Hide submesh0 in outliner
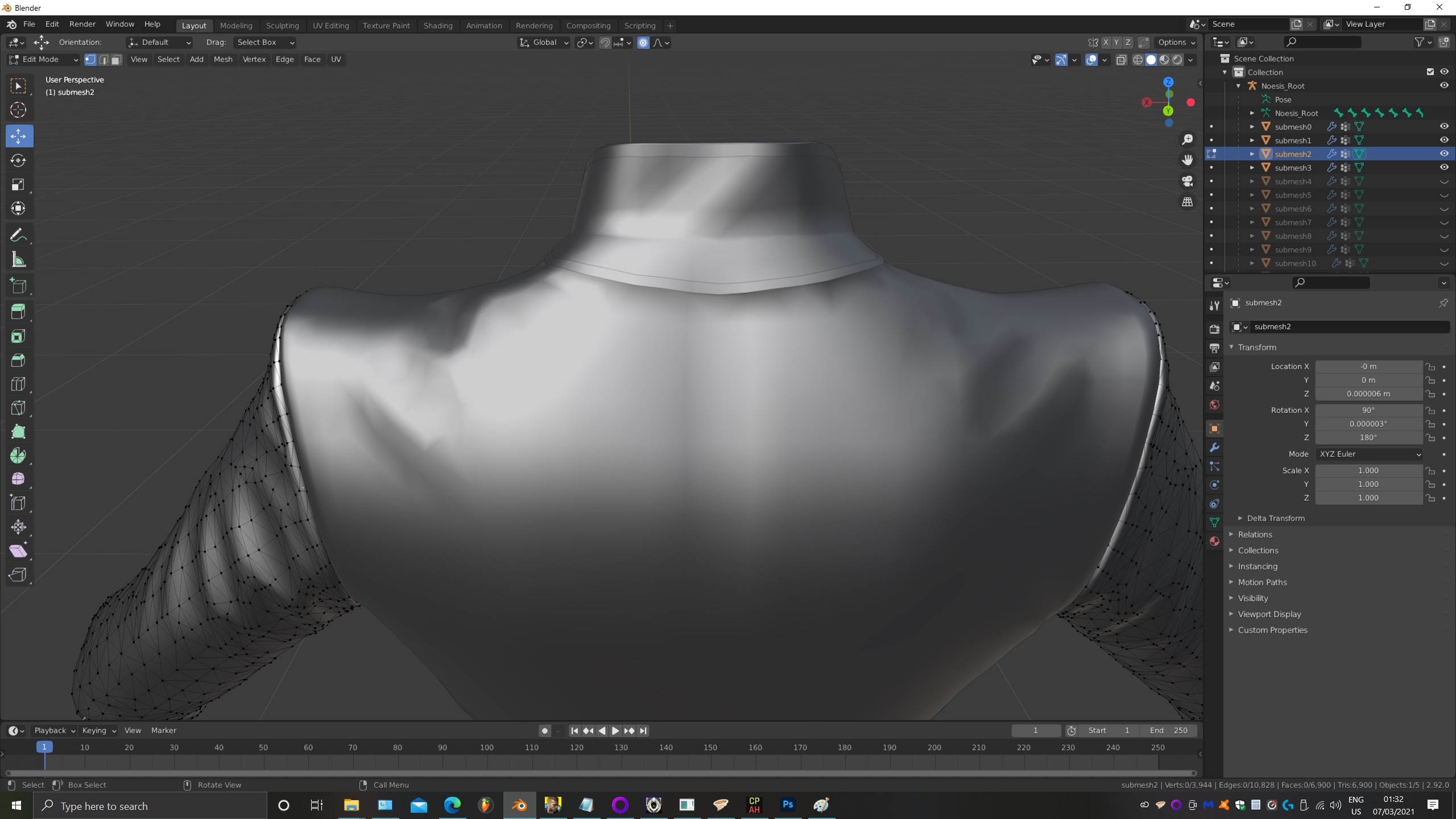 point(1444,126)
